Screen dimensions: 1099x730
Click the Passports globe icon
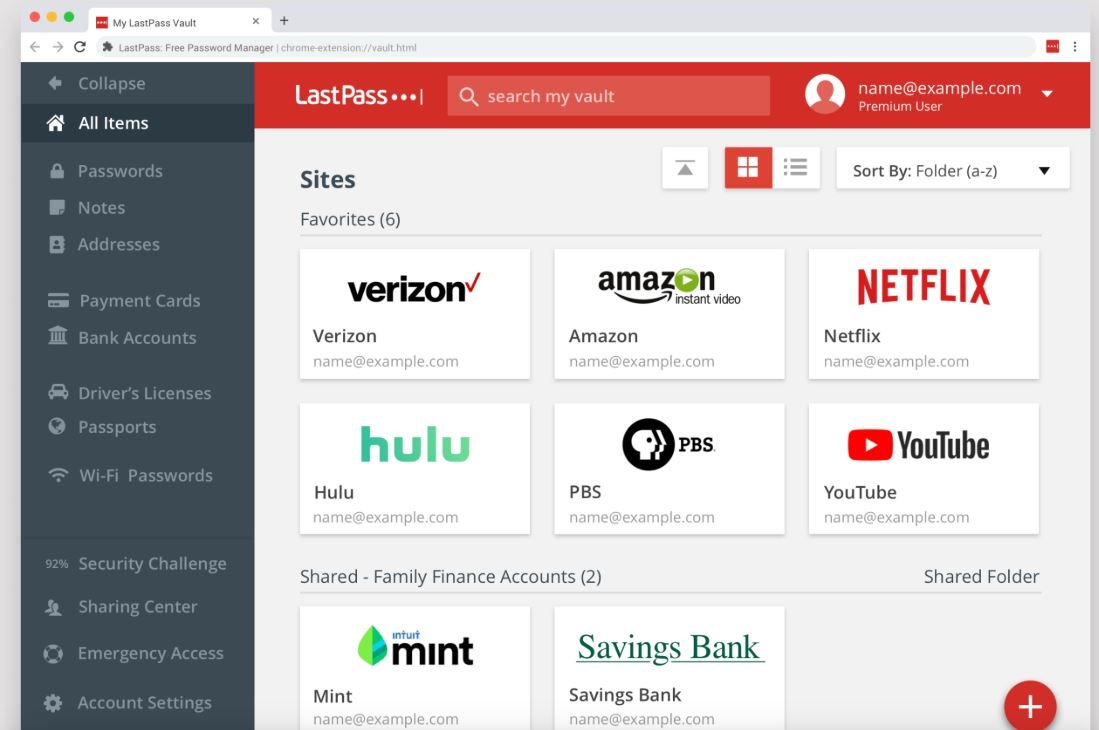point(57,426)
